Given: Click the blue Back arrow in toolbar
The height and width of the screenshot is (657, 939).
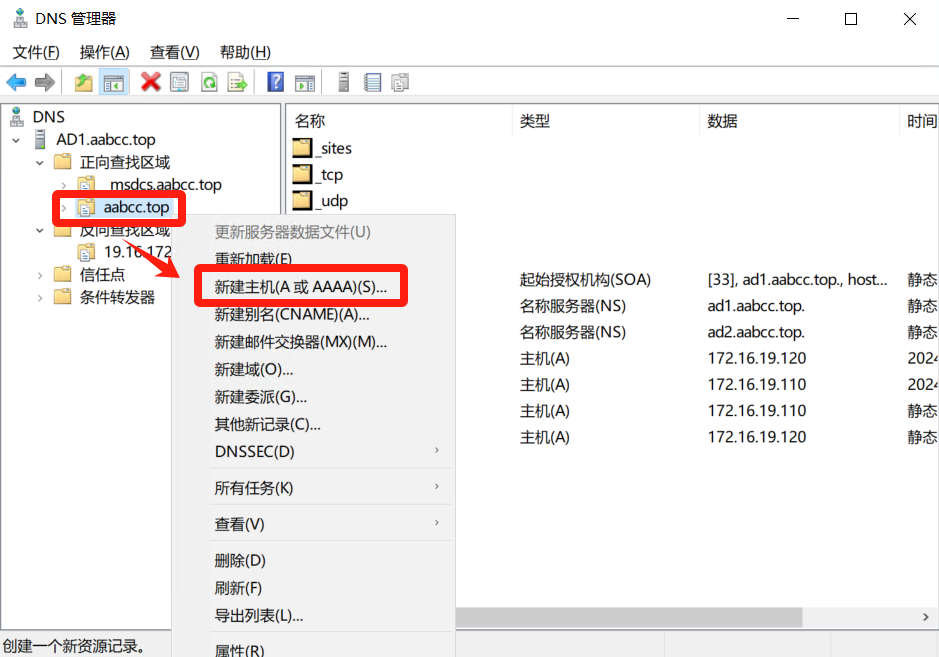Looking at the screenshot, I should pyautogui.click(x=16, y=82).
